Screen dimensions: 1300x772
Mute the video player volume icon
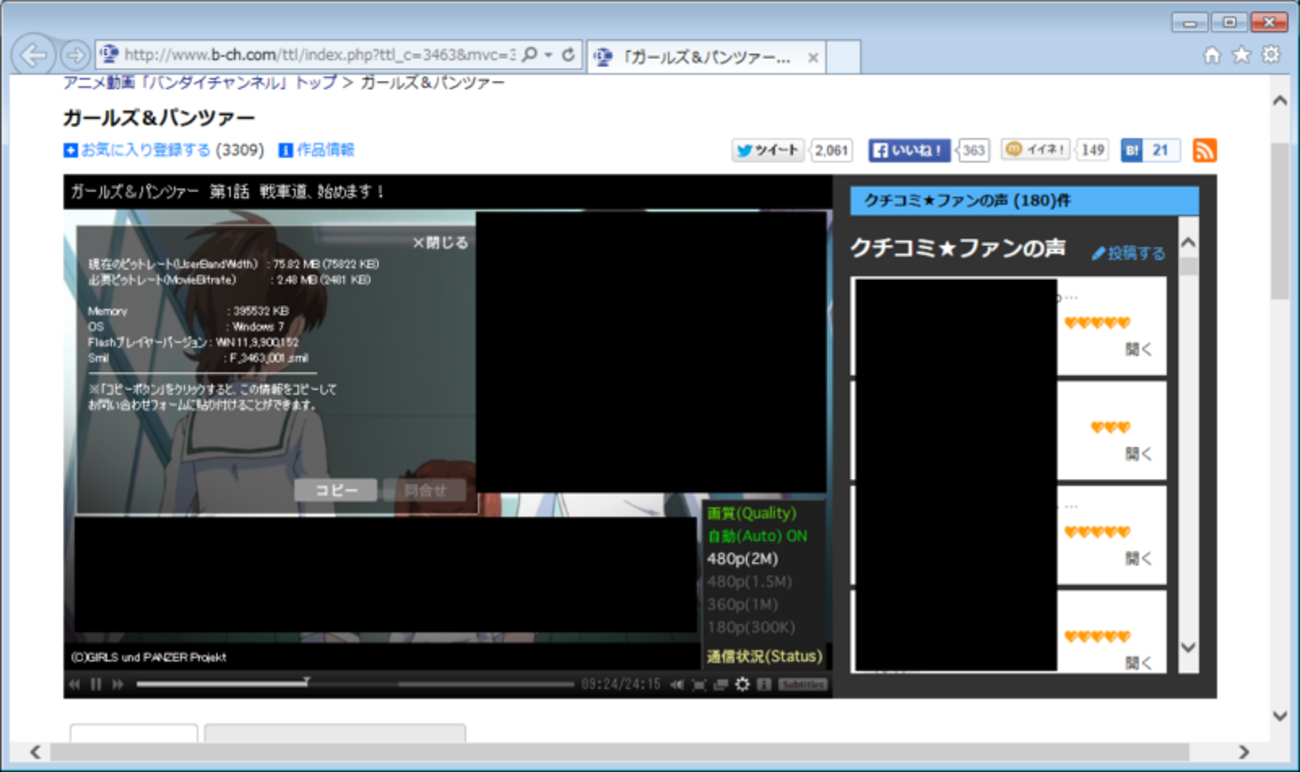click(677, 684)
